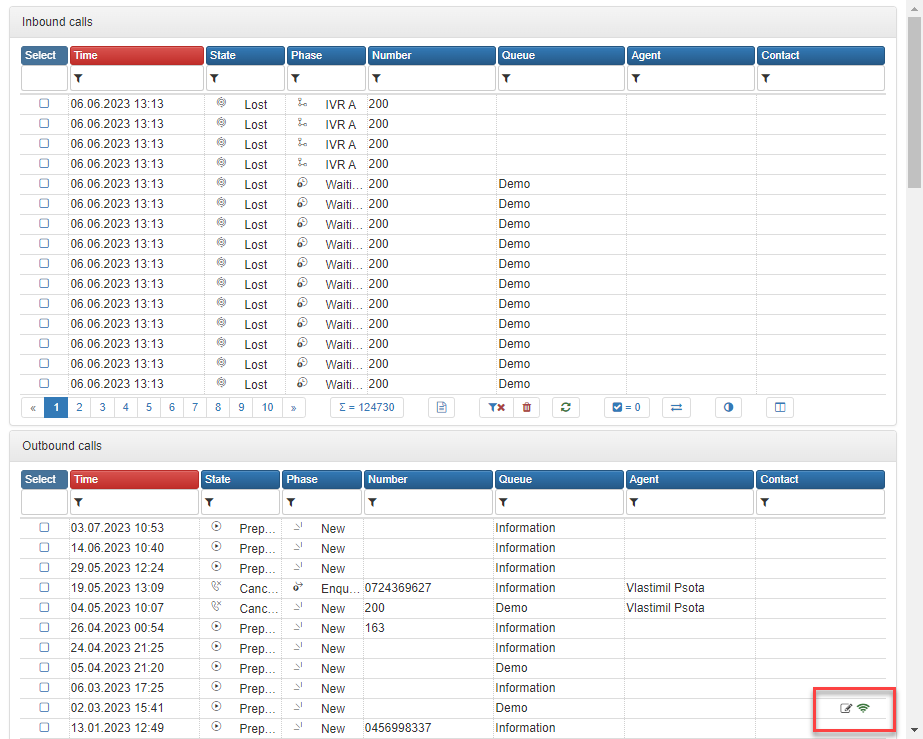
Task: Clear all filters with the funnel-X icon
Action: click(497, 407)
